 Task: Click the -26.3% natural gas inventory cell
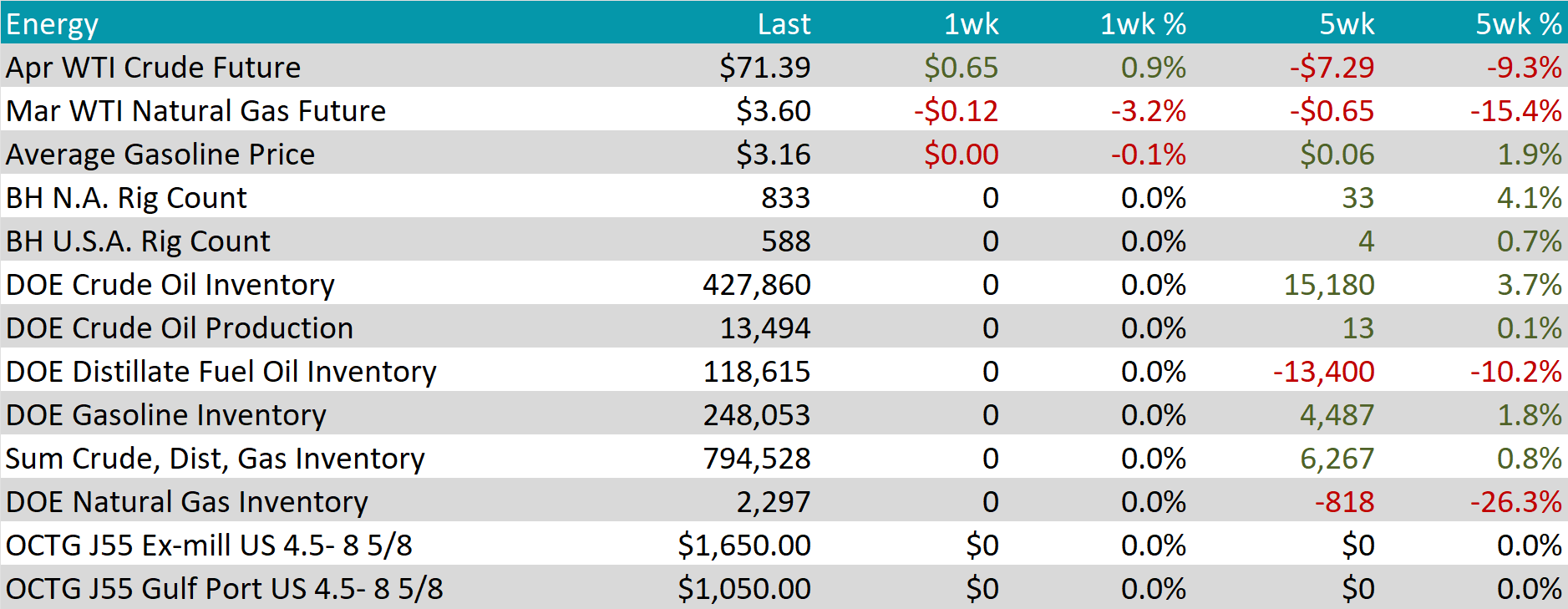point(1515,502)
